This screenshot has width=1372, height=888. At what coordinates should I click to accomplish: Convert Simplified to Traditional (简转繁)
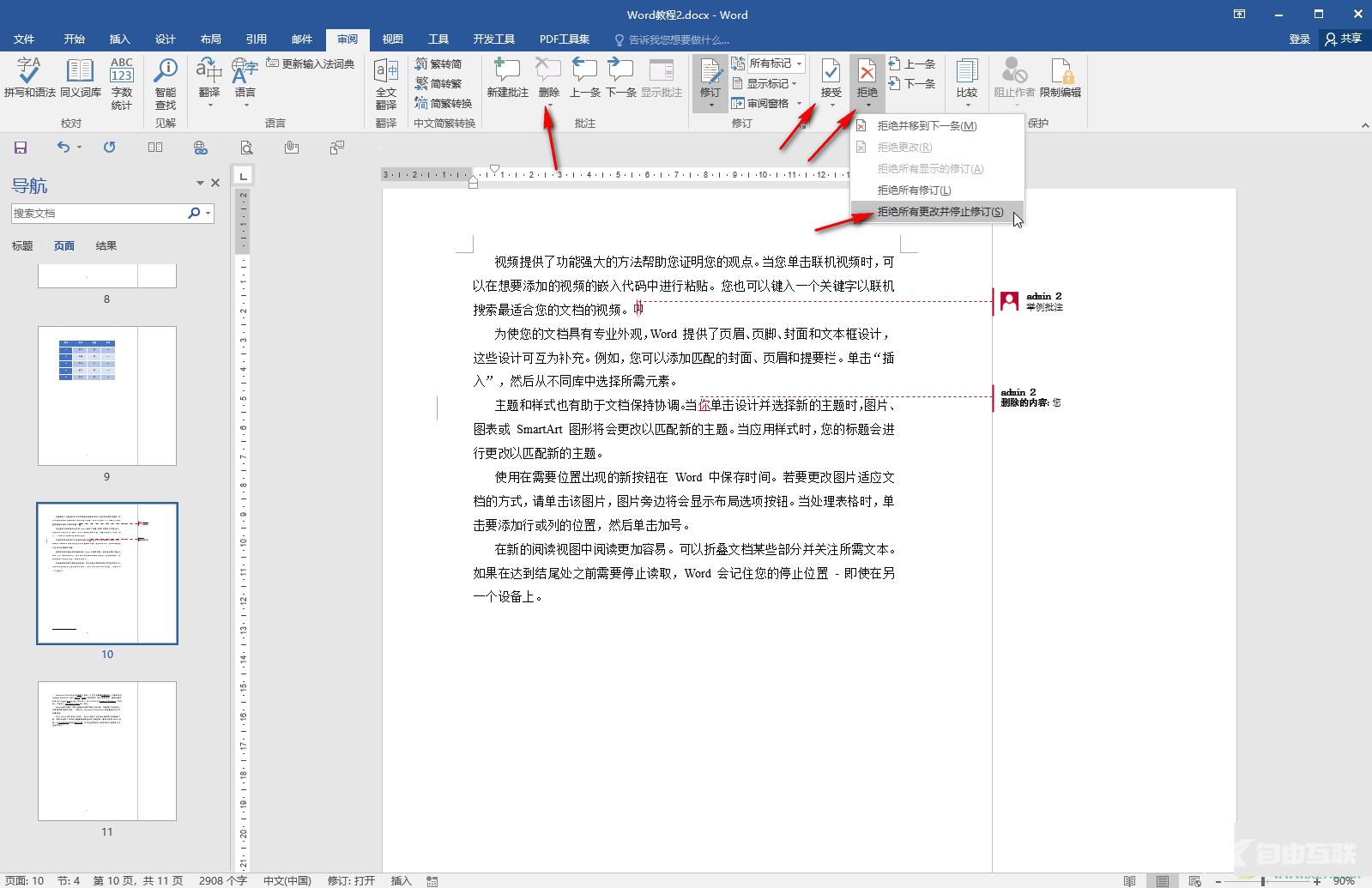click(x=438, y=83)
